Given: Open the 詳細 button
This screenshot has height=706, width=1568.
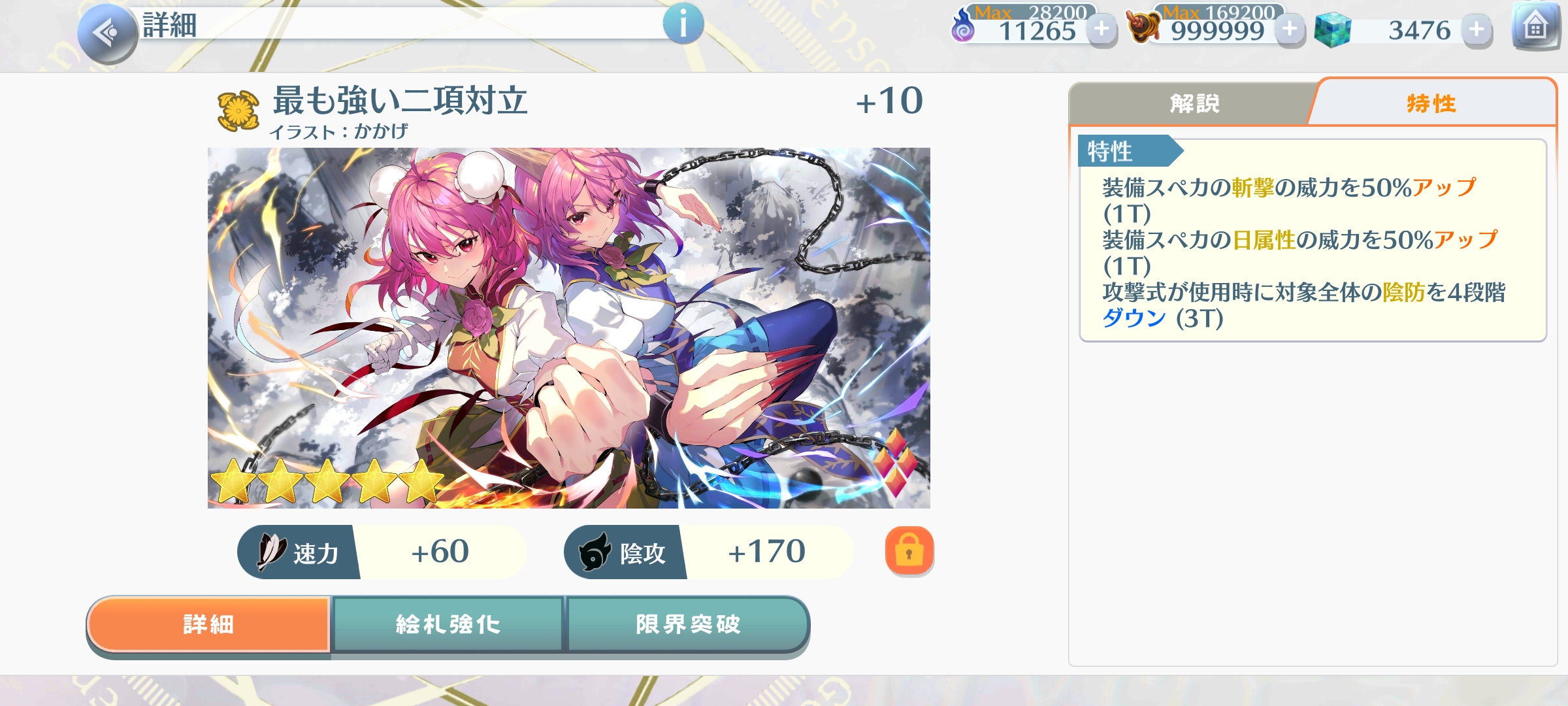Looking at the screenshot, I should (x=208, y=624).
